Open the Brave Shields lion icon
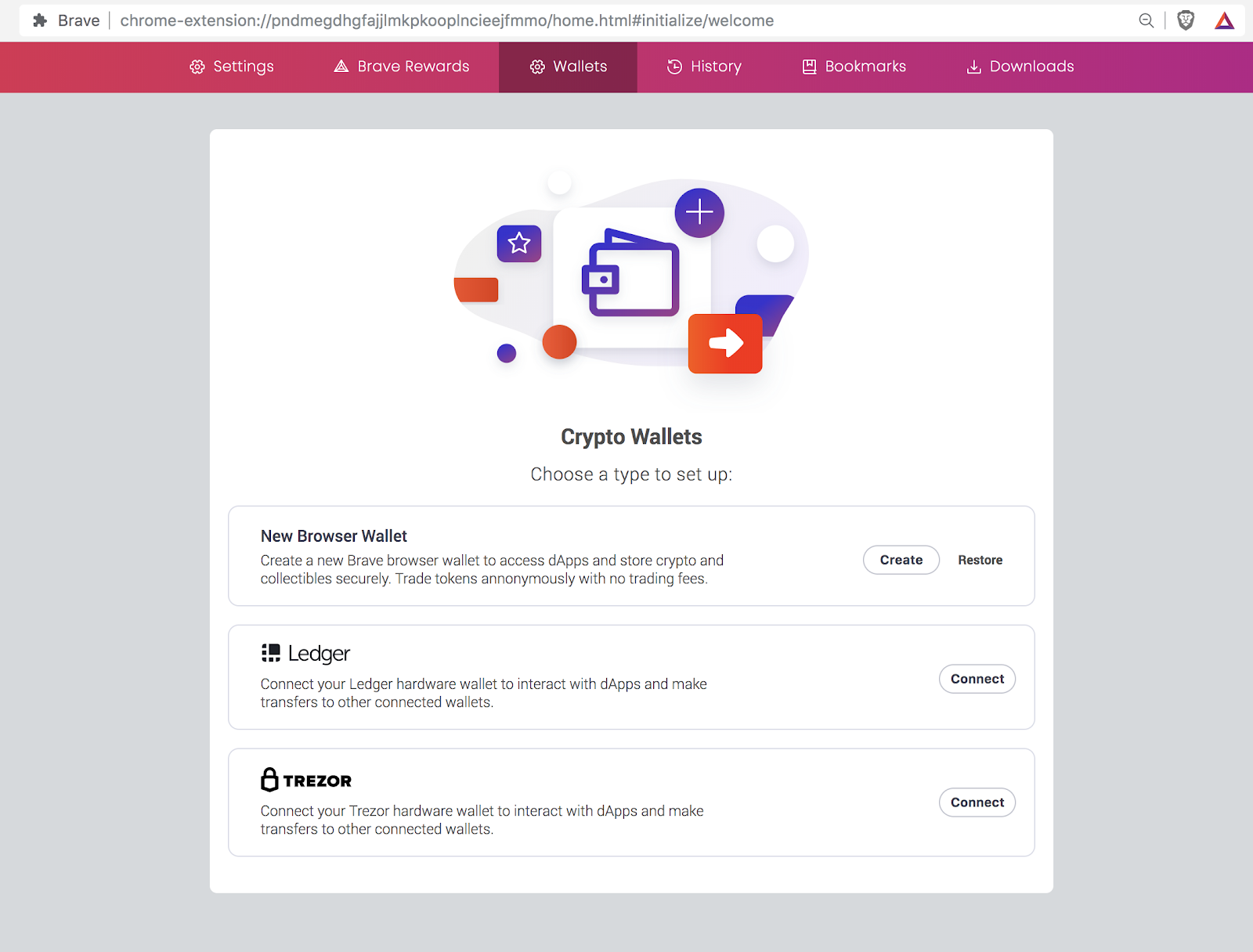1253x952 pixels. pos(1186,21)
